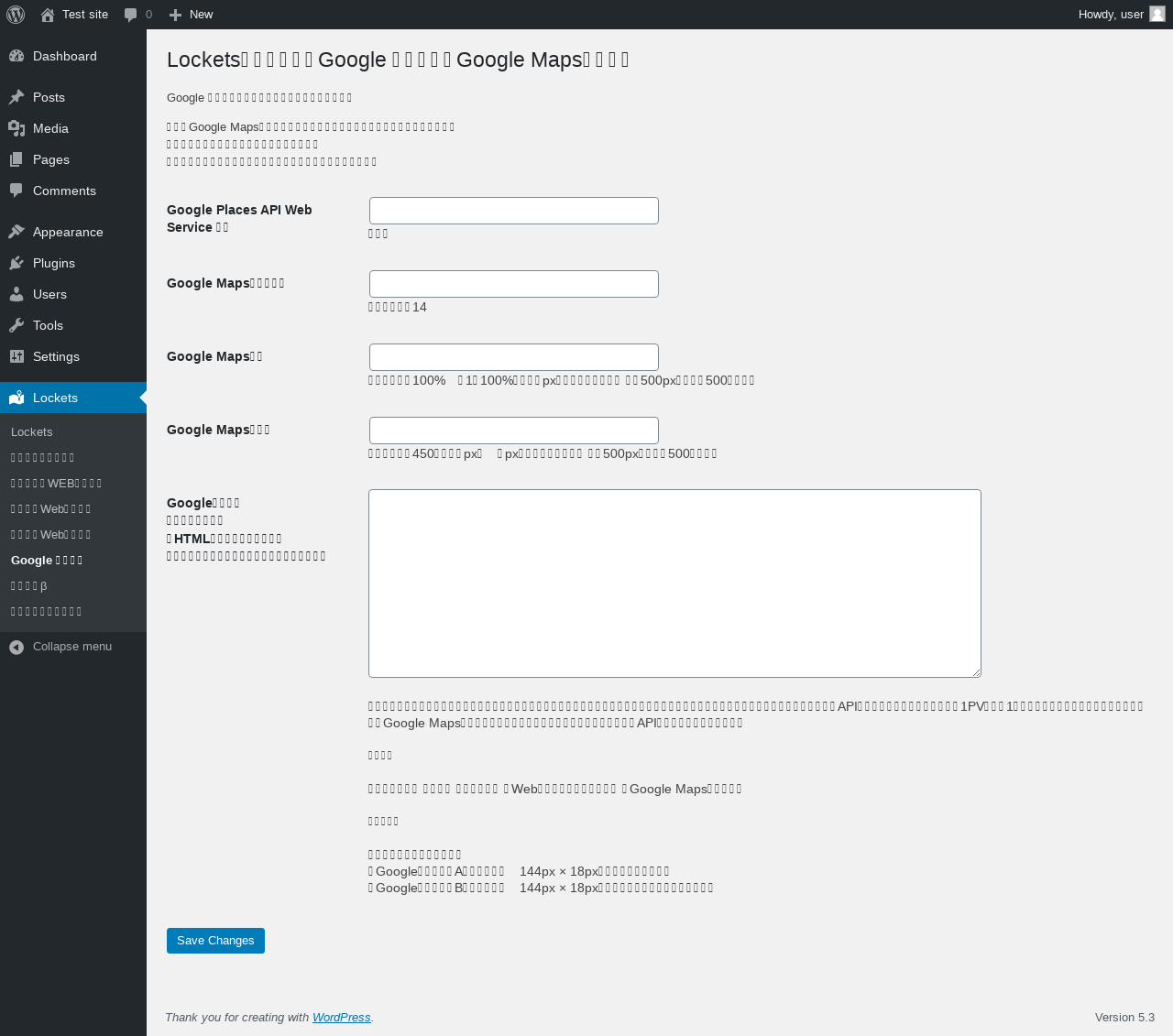The image size is (1173, 1036).
Task: Click the Comments sidebar bubble icon
Action: click(x=16, y=191)
